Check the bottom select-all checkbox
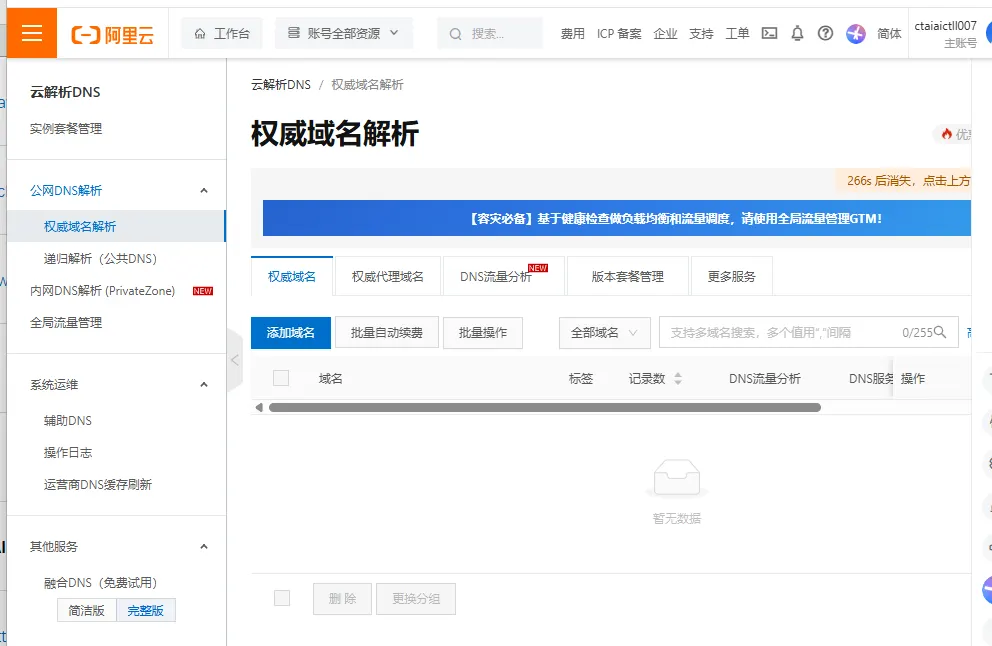992x646 pixels. tap(282, 598)
